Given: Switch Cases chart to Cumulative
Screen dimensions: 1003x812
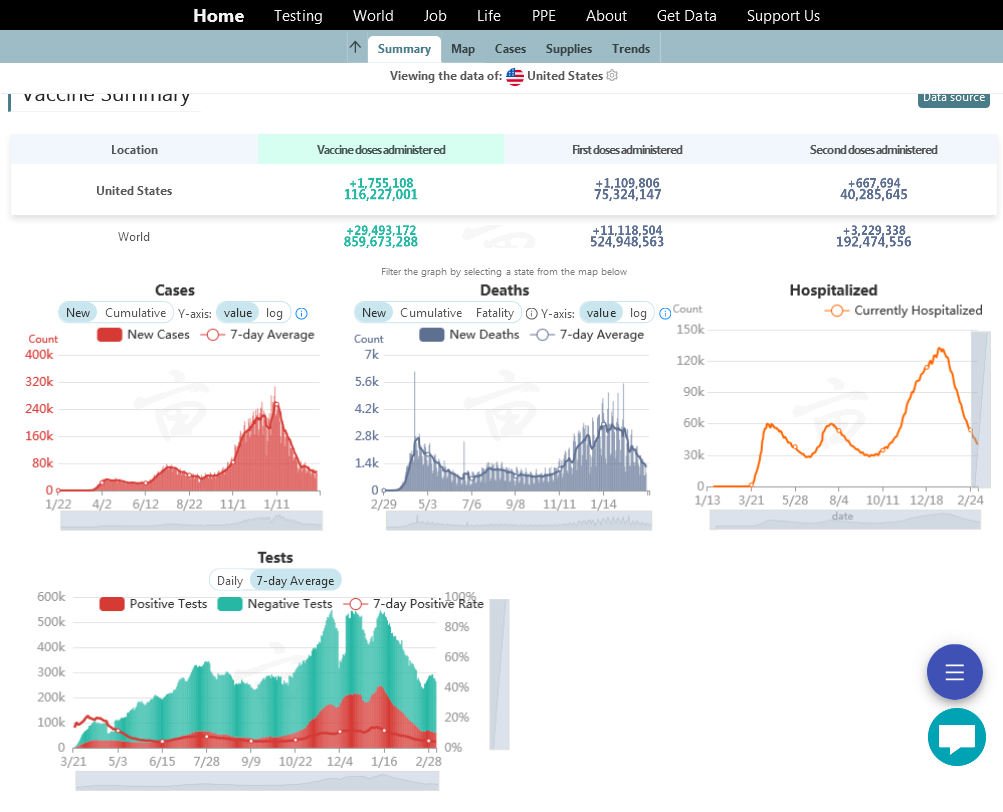Looking at the screenshot, I should [x=135, y=313].
